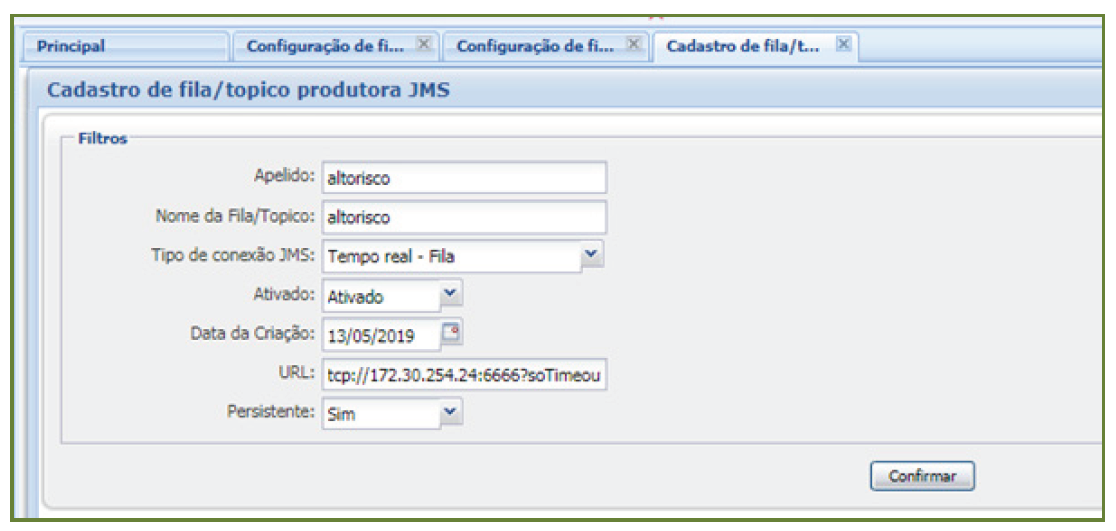Switch to the second Configuração de fi... tab
1116x531 pixels.
click(x=536, y=46)
